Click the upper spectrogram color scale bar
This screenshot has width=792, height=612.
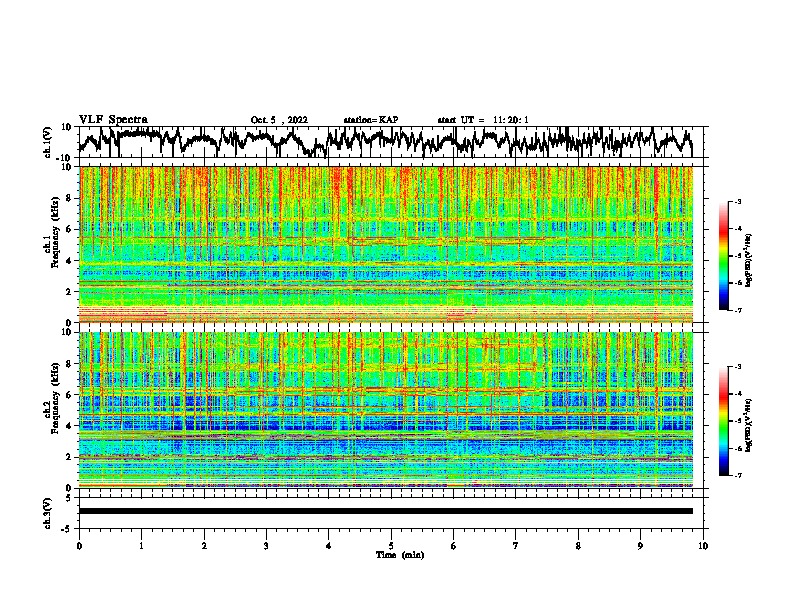(x=723, y=255)
